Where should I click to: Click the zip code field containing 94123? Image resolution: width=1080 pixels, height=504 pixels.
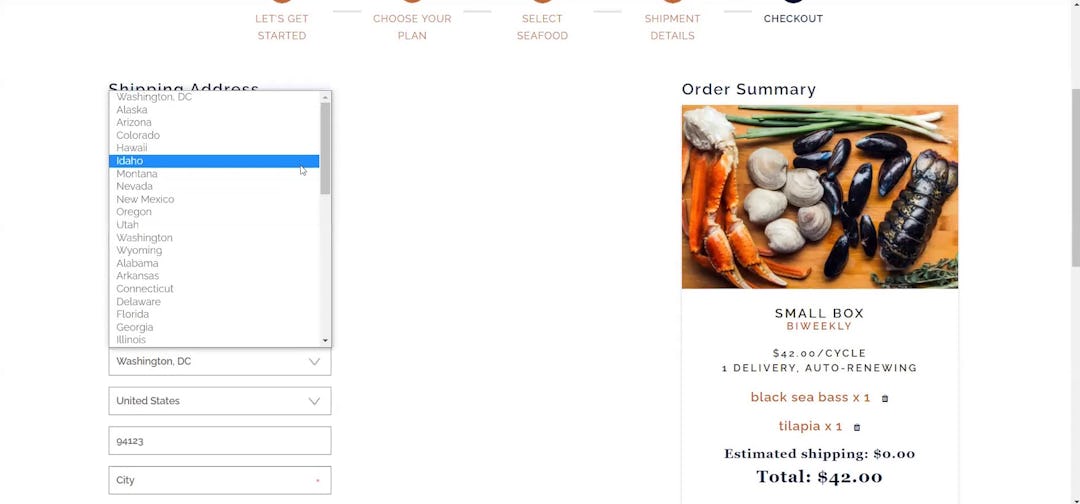tap(220, 441)
